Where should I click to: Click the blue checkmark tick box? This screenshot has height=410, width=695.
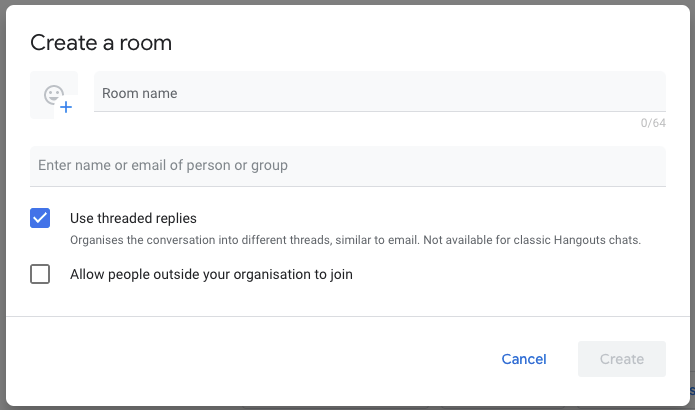40,218
